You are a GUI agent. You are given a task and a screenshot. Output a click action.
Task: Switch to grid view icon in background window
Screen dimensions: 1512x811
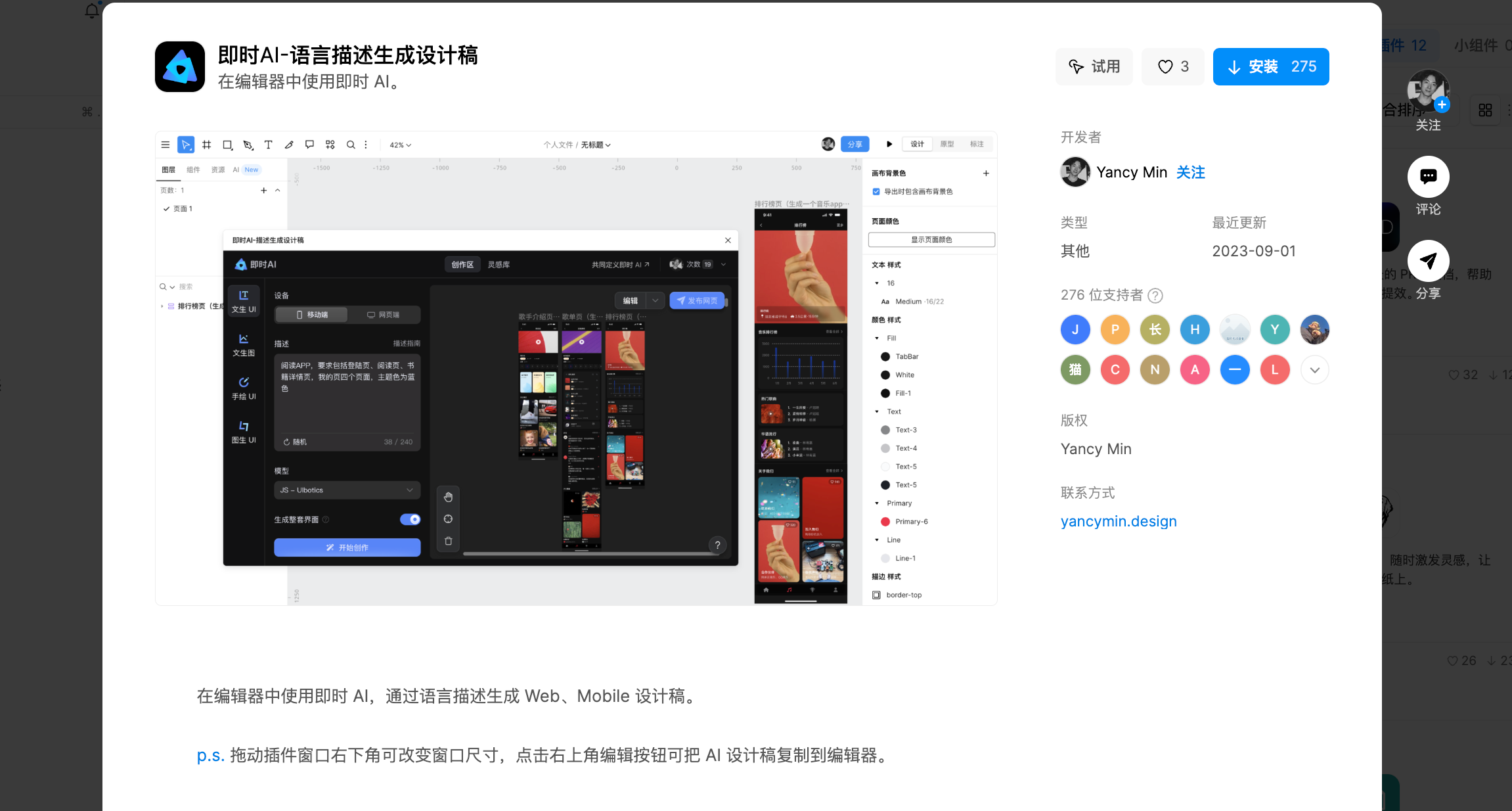pos(1485,110)
